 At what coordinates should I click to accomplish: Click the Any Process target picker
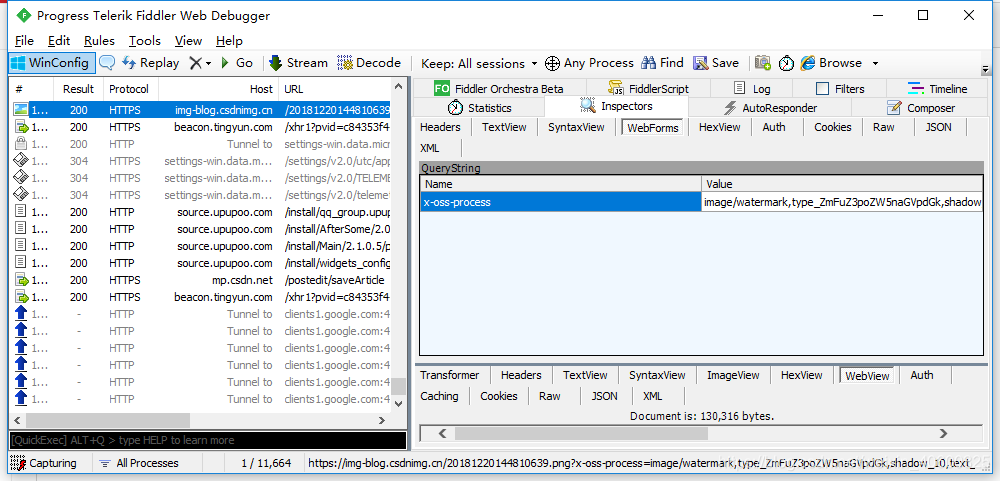click(x=589, y=63)
